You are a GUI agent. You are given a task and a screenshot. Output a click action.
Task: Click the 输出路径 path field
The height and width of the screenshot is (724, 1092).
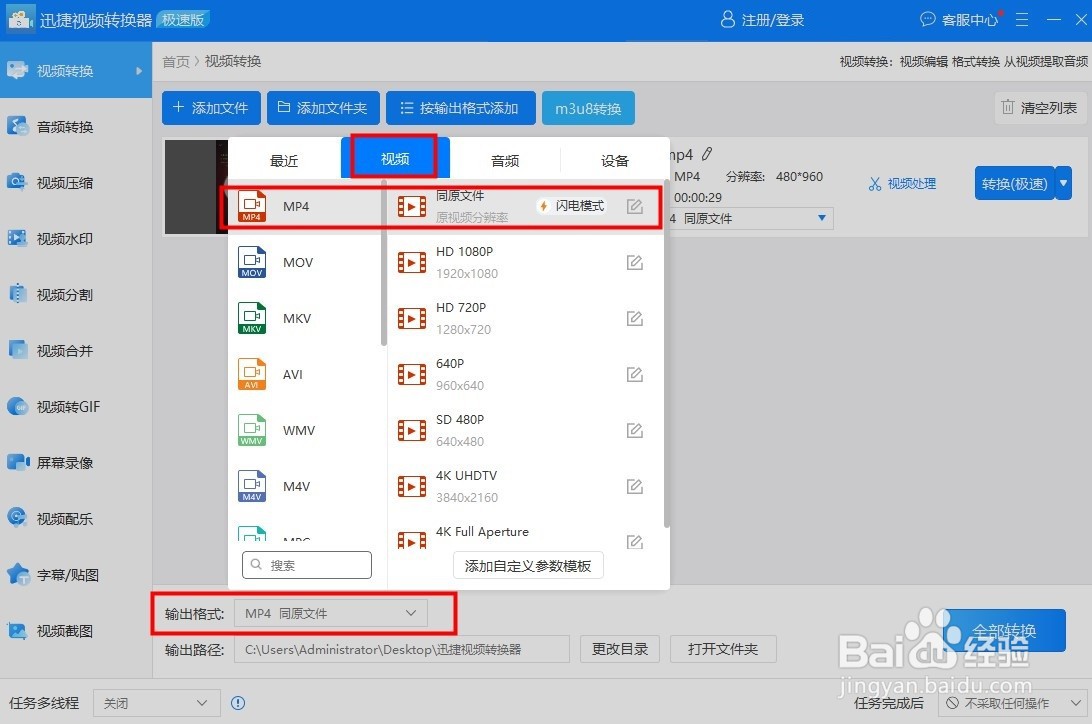click(x=402, y=649)
